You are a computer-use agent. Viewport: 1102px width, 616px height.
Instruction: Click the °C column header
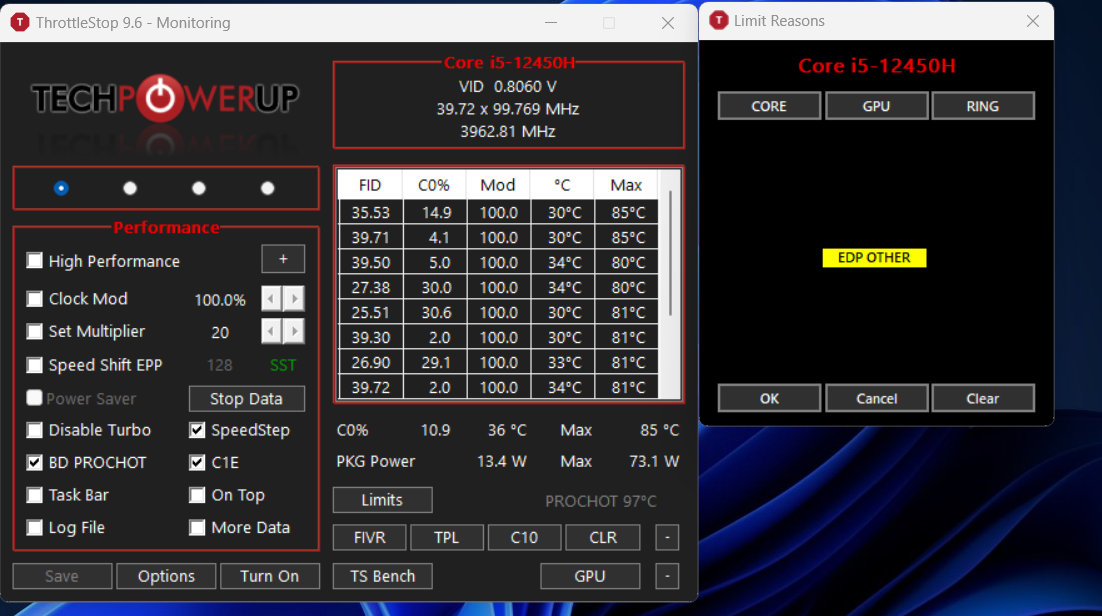pyautogui.click(x=562, y=185)
